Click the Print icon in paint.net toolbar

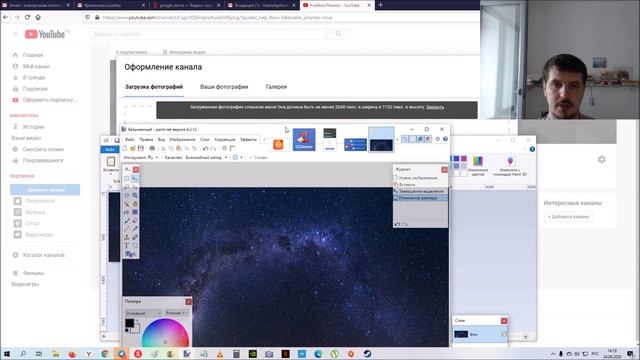point(152,148)
